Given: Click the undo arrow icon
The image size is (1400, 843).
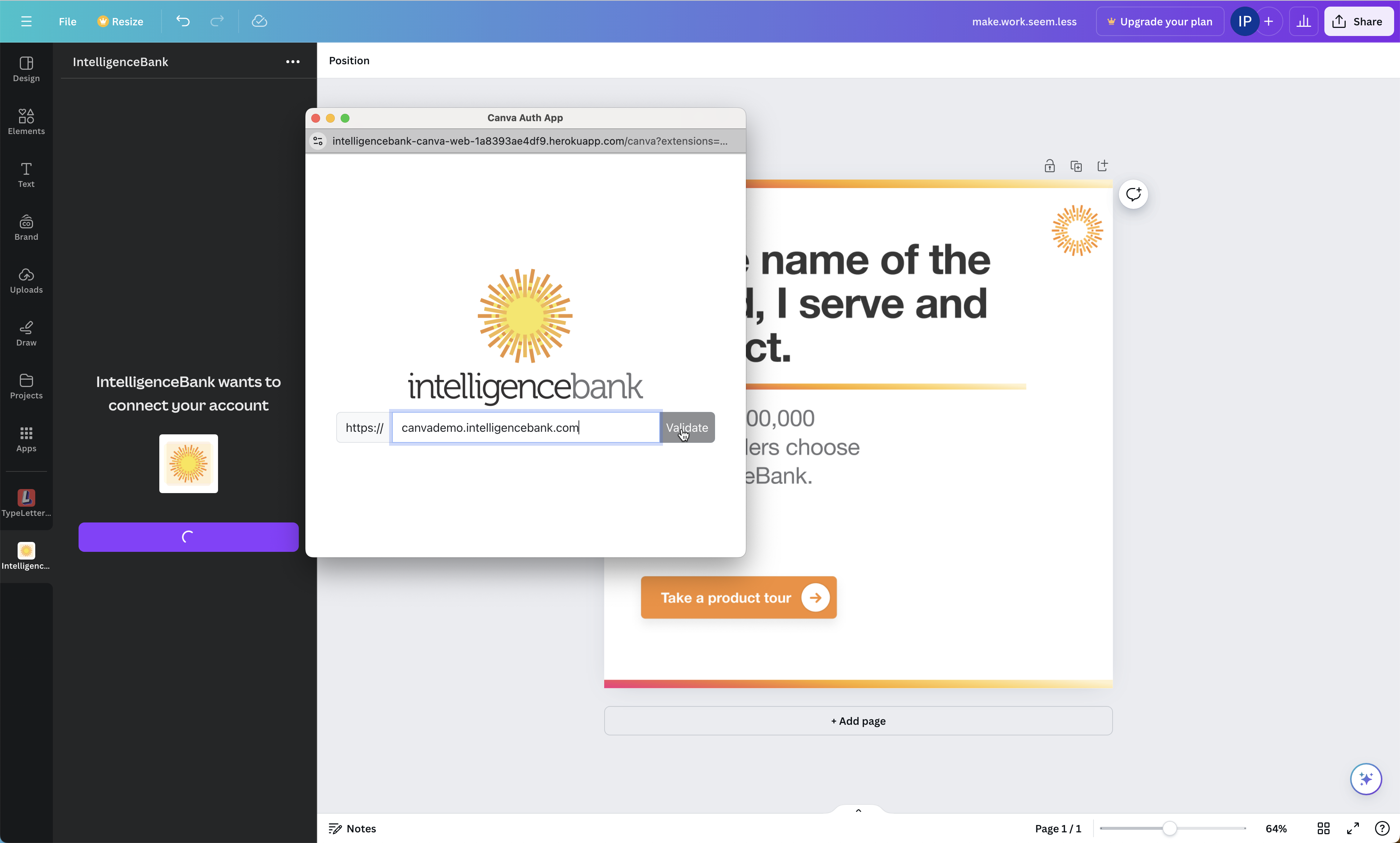Looking at the screenshot, I should pos(183,22).
